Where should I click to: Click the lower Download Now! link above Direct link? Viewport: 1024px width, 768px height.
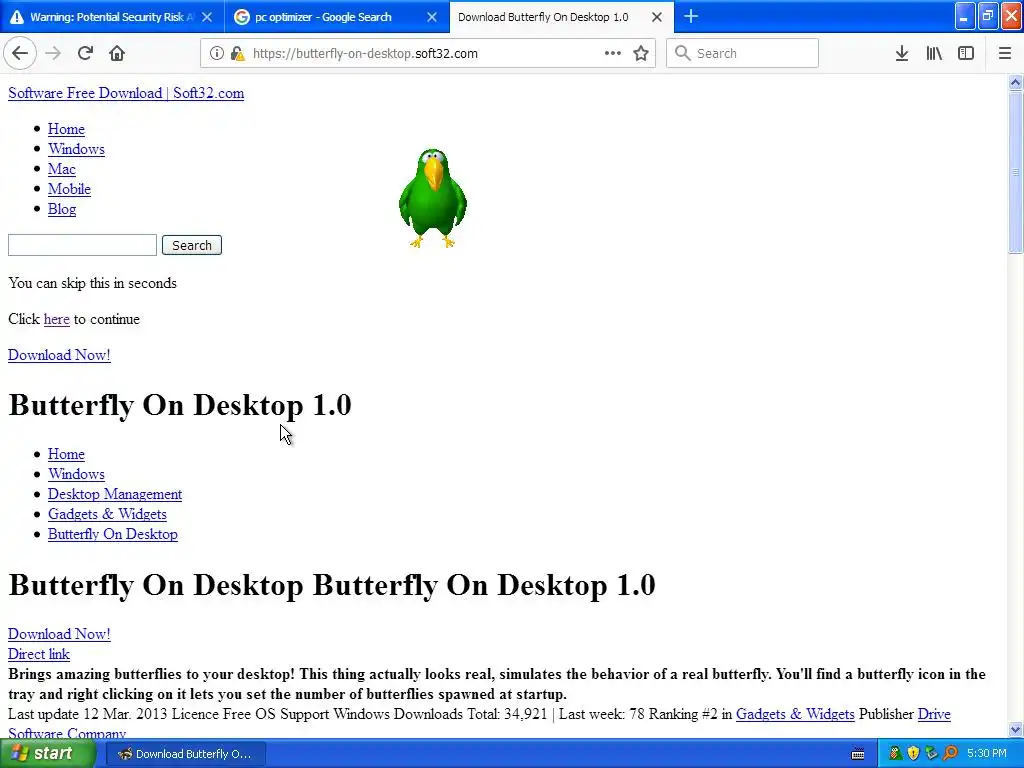[59, 633]
